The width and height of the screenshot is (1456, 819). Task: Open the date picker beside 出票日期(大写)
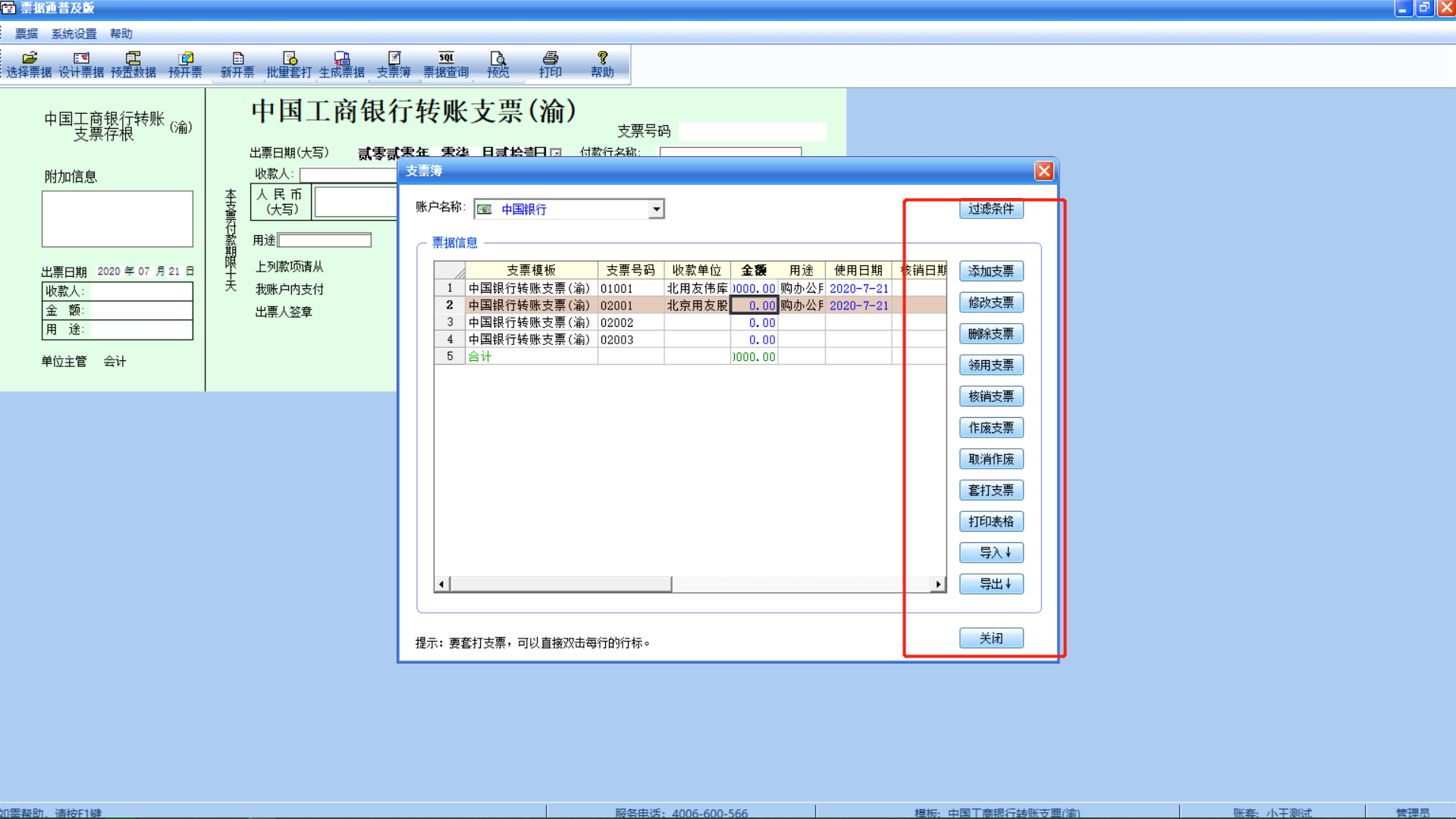556,152
